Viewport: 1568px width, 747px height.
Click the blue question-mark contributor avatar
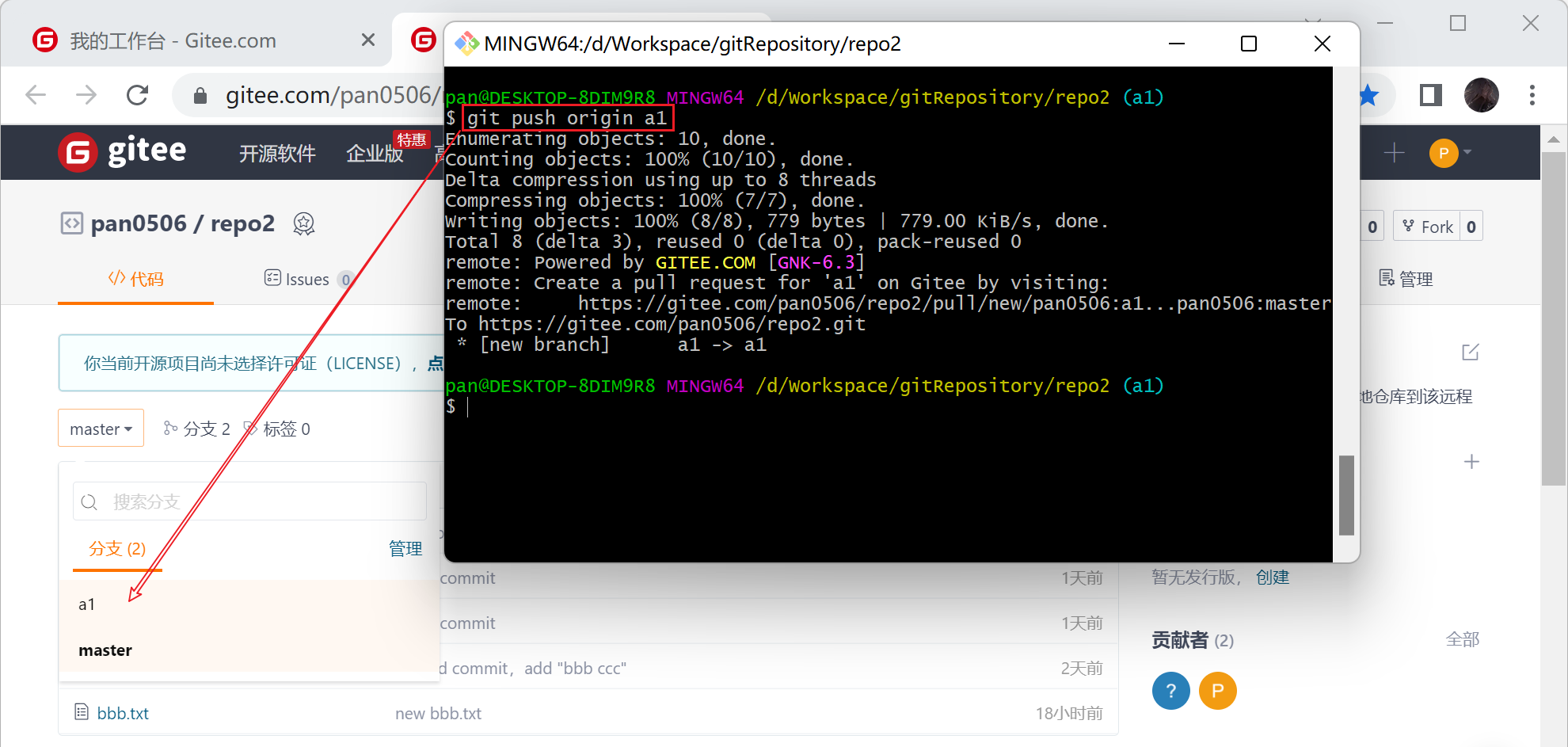pos(1170,691)
